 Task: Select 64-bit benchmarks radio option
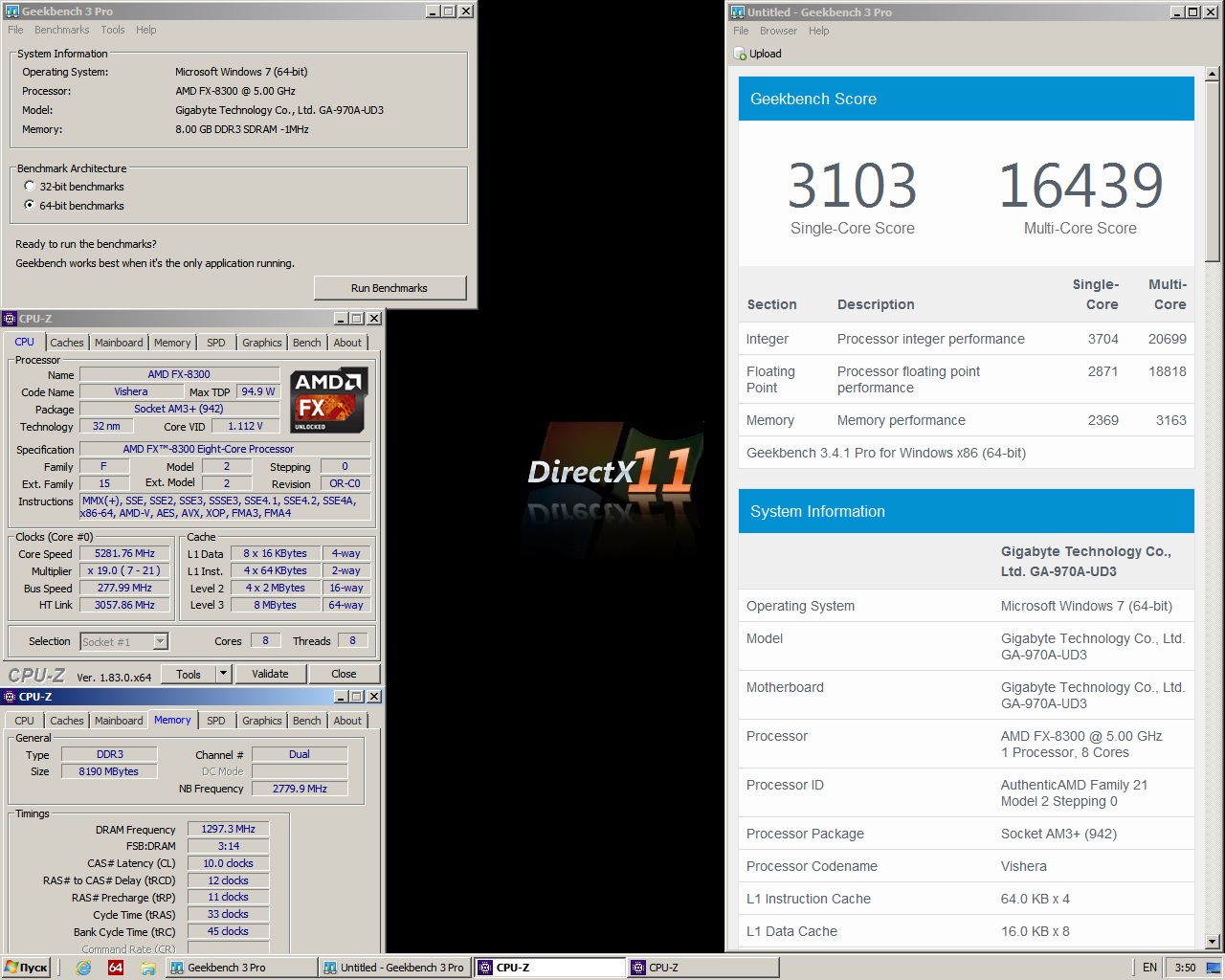coord(30,206)
